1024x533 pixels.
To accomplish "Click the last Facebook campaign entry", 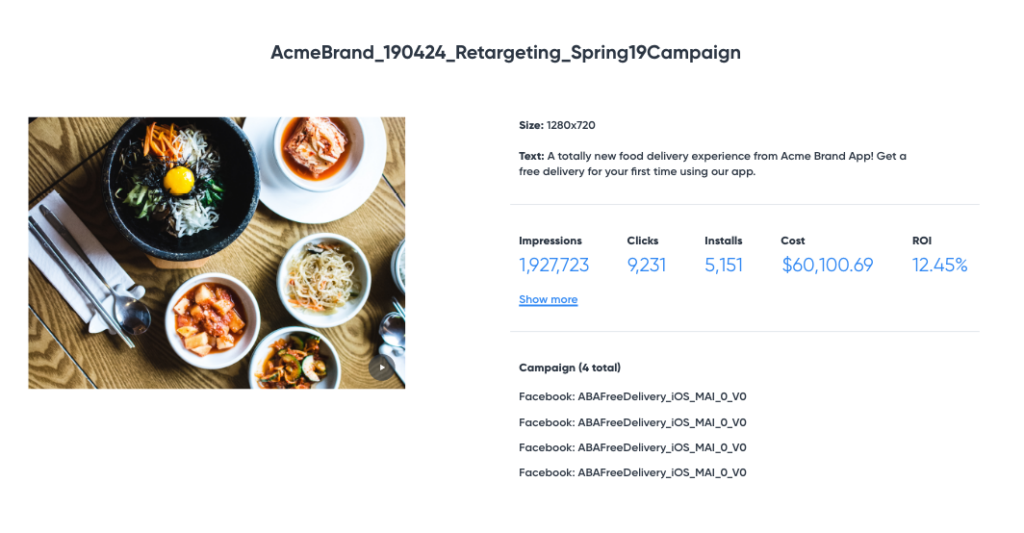I will (632, 473).
